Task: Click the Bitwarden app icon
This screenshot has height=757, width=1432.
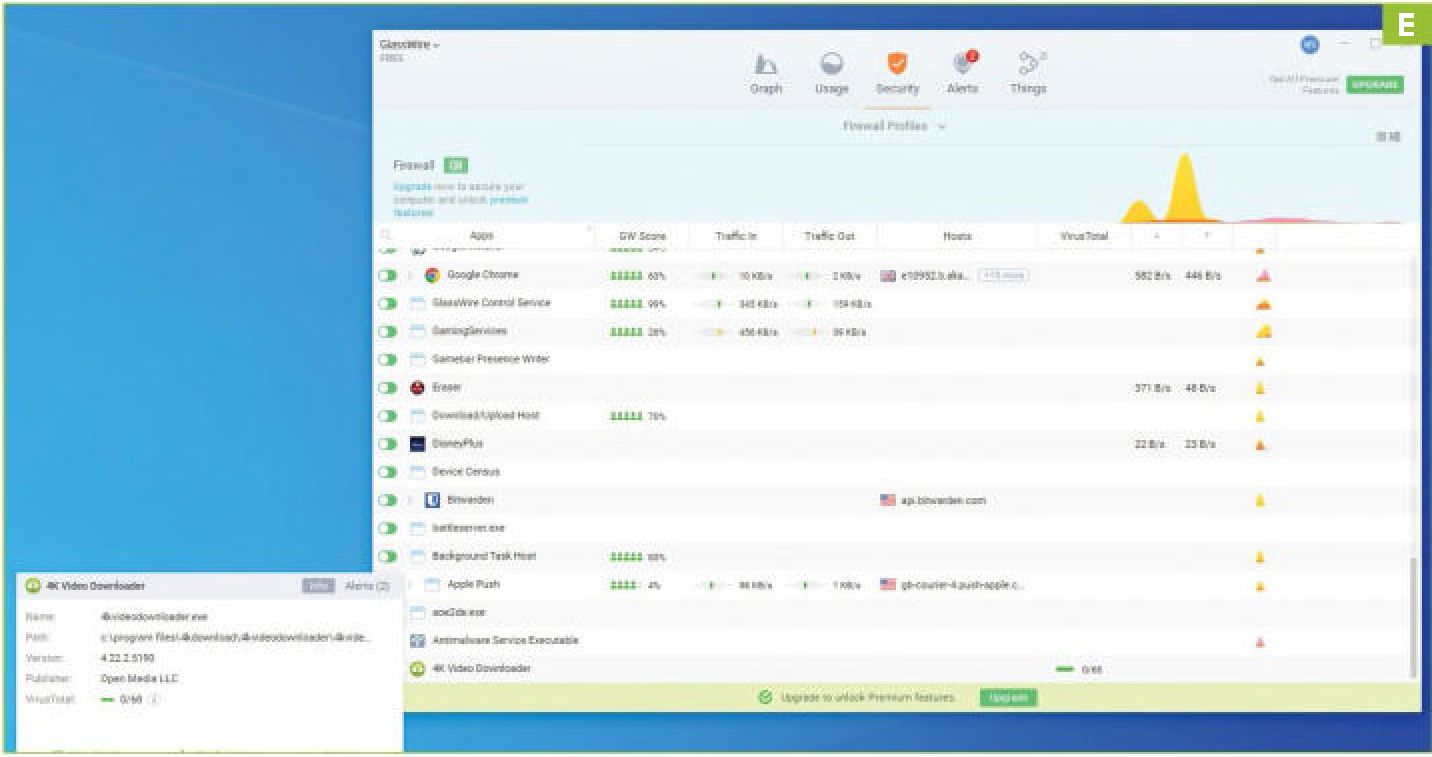Action: [432, 500]
